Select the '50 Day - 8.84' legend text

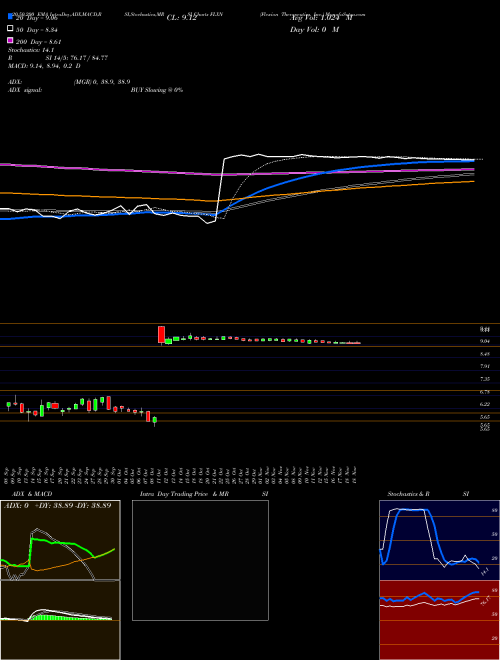pyautogui.click(x=36, y=30)
